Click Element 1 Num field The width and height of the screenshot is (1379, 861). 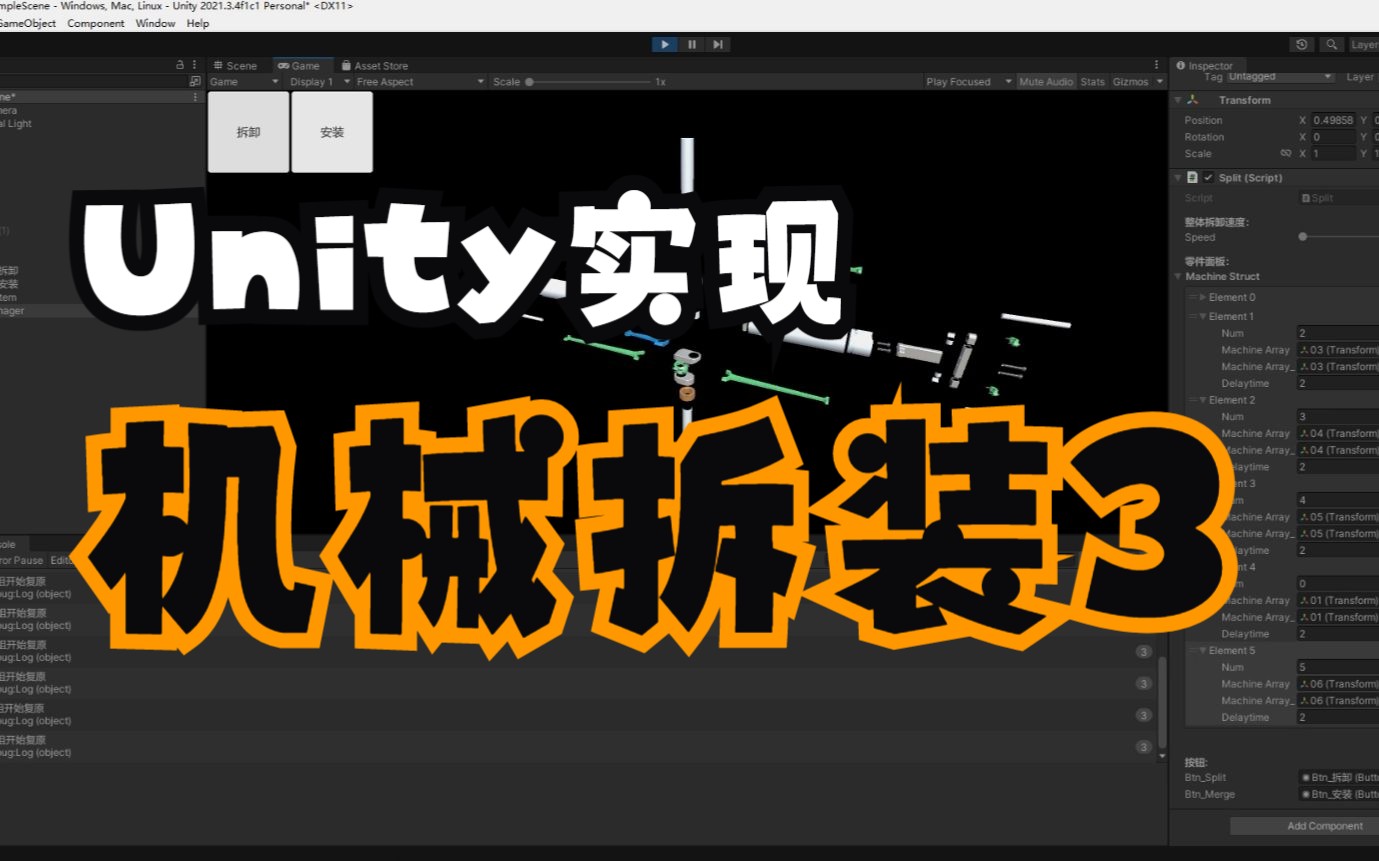point(1338,333)
